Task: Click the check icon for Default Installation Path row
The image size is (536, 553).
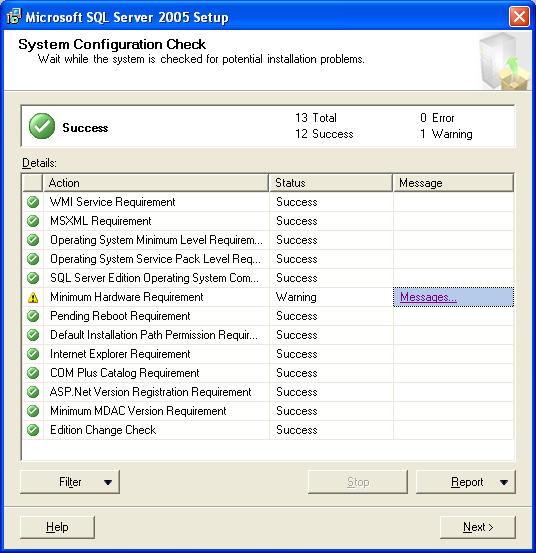Action: point(33,335)
